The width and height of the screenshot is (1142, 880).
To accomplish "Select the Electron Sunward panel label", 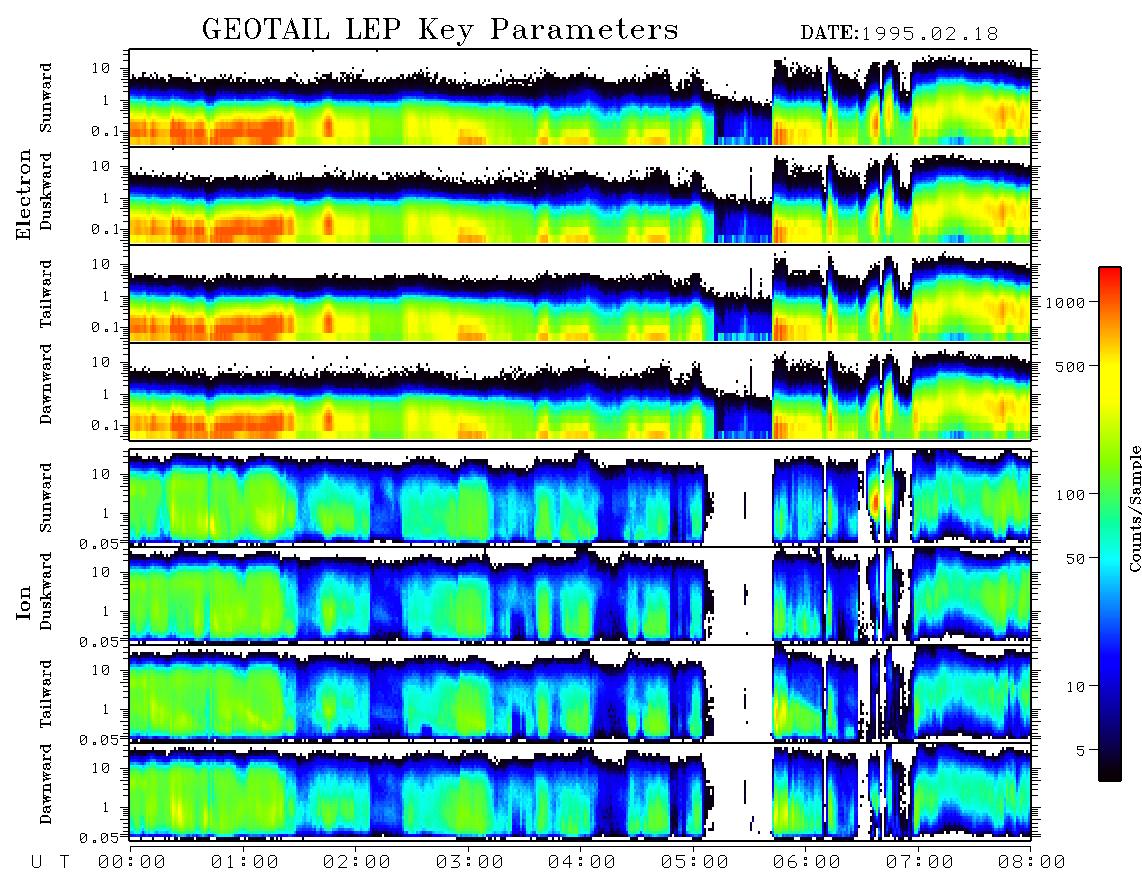I will pos(46,97).
